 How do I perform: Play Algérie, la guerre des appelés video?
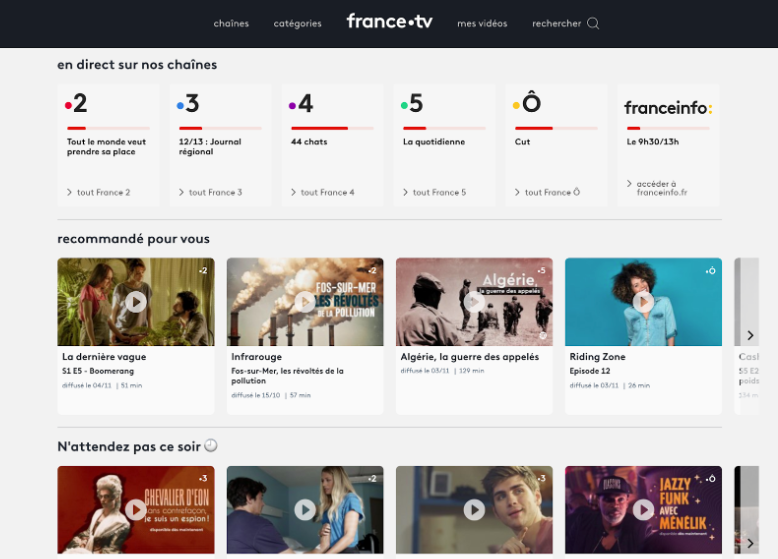[x=474, y=302]
